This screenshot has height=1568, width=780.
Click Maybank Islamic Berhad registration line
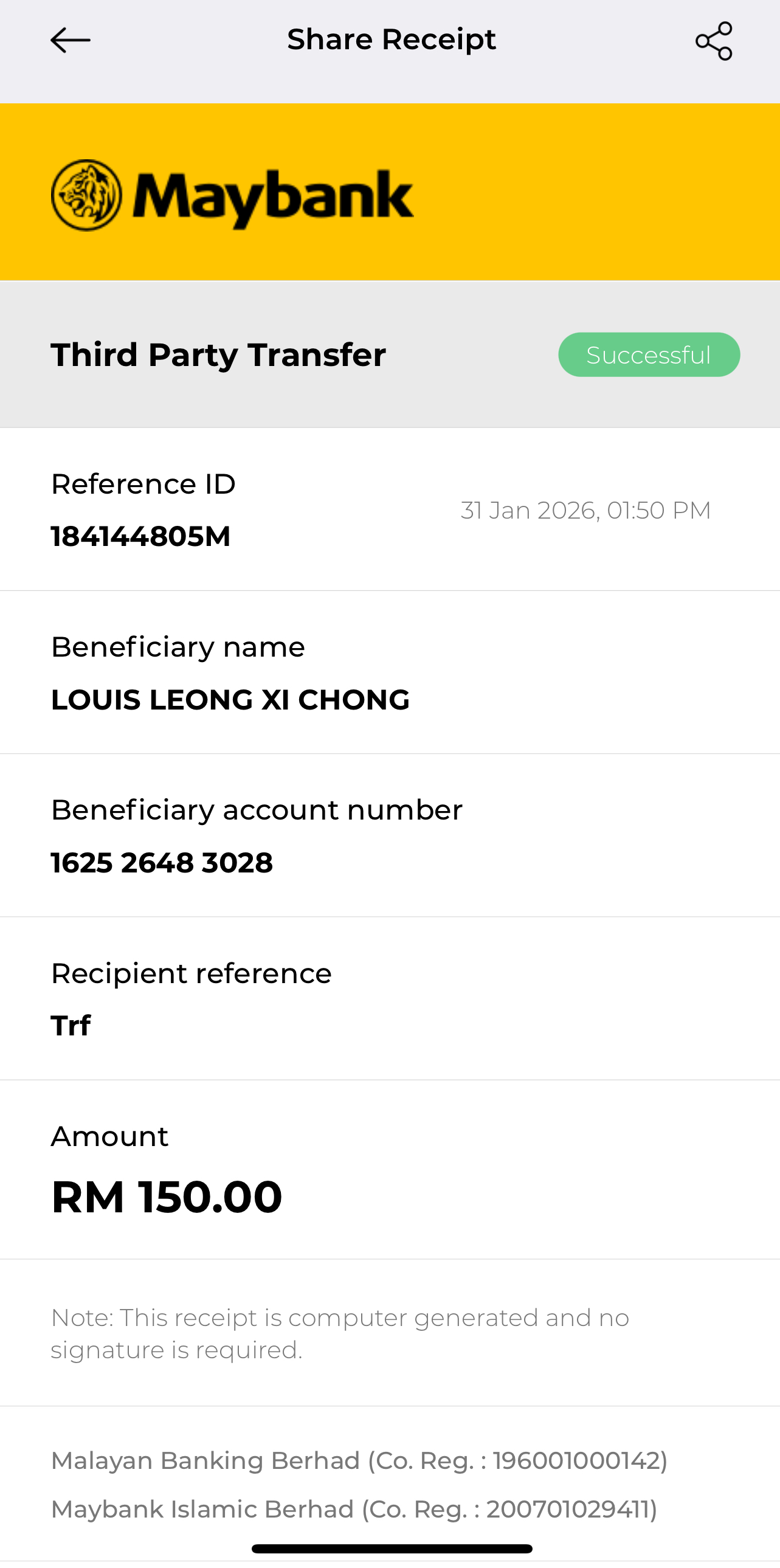tap(354, 1509)
